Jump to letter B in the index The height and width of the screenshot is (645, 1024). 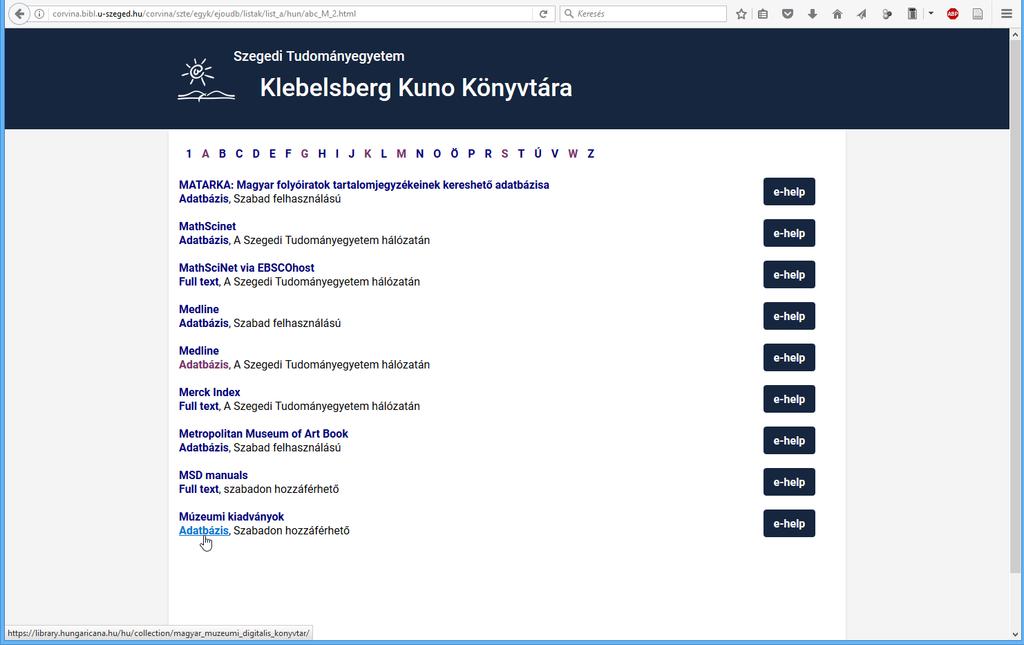click(x=222, y=154)
